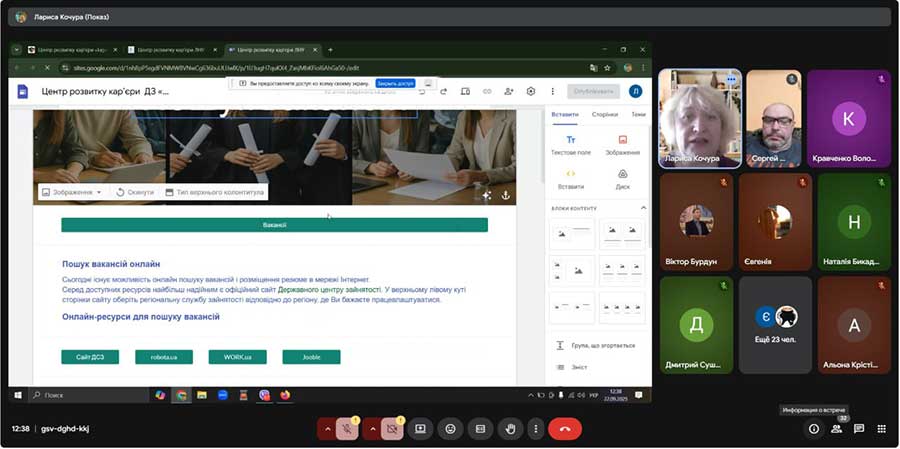Click the Вставити embed code icon
The height and width of the screenshot is (449, 900).
[571, 180]
